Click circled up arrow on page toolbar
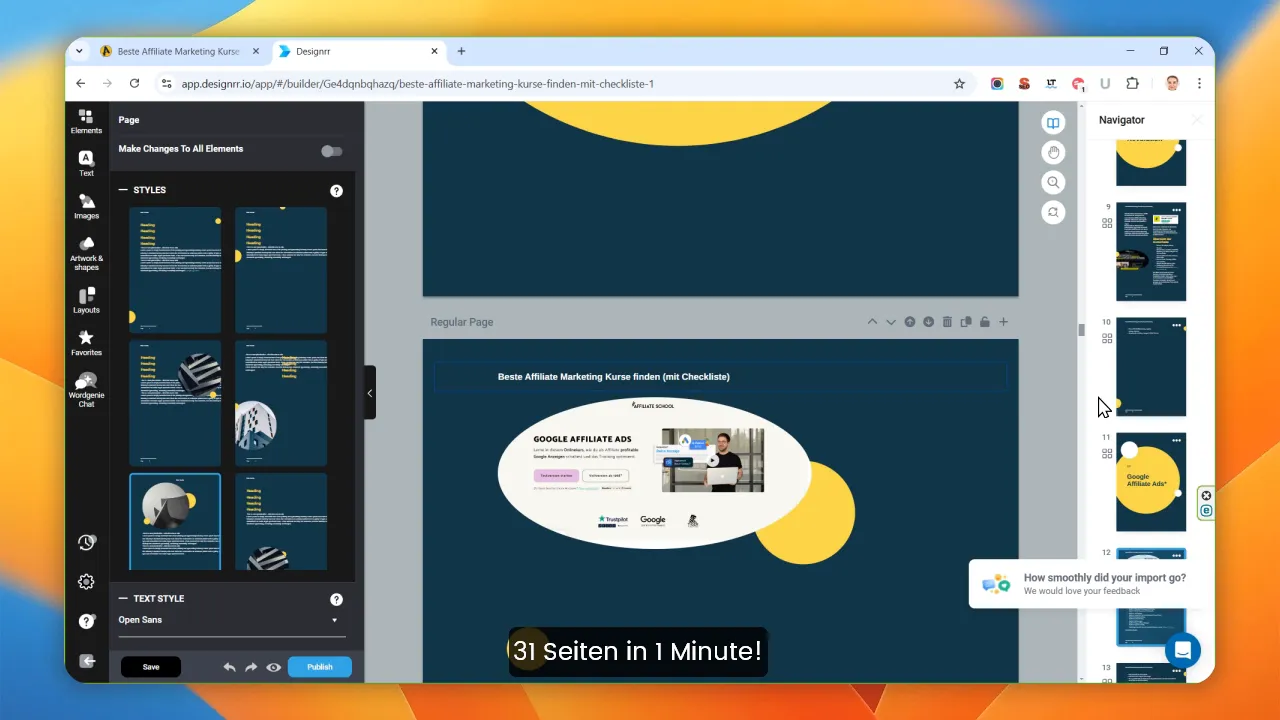The width and height of the screenshot is (1280, 720). [910, 322]
